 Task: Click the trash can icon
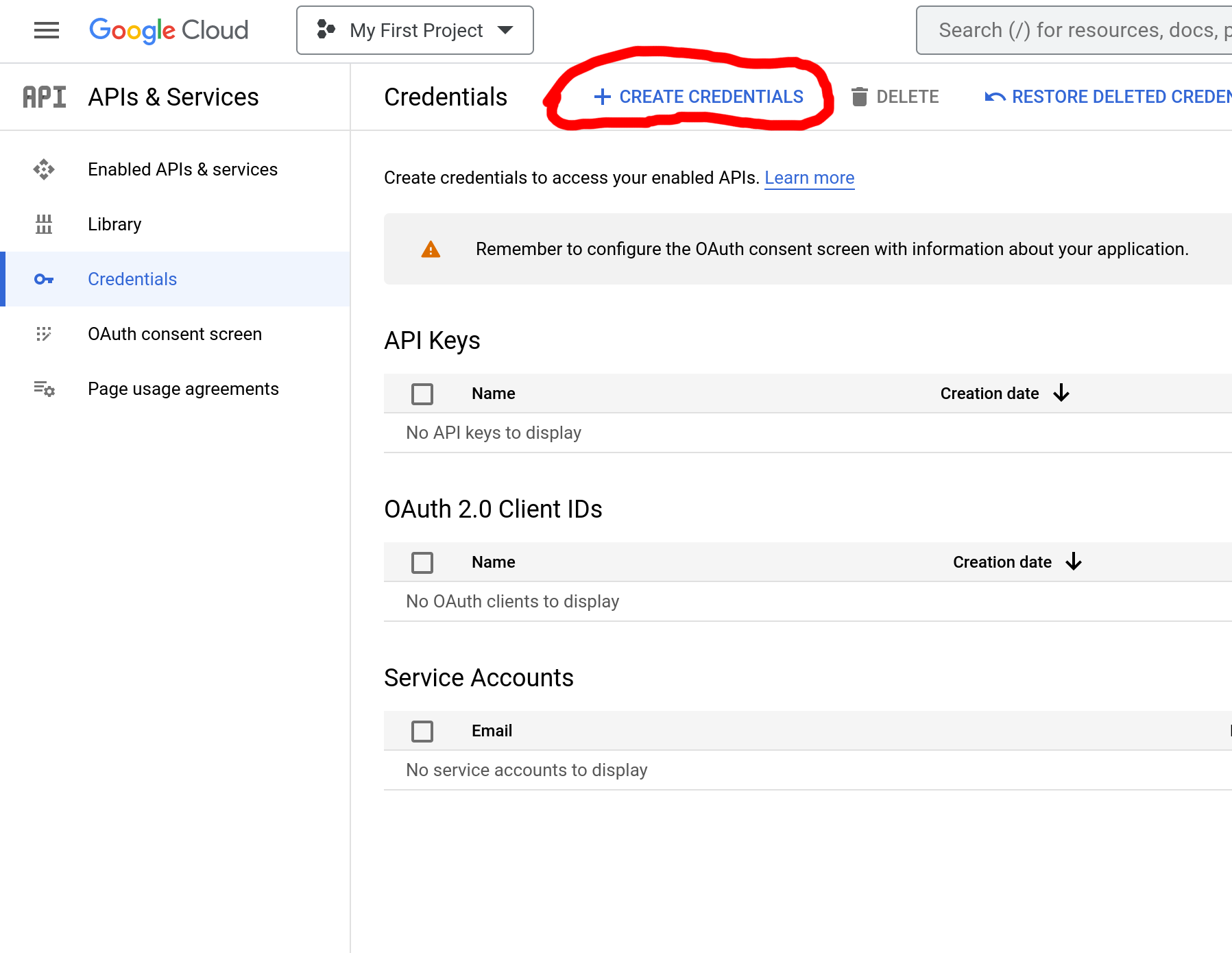coord(860,97)
